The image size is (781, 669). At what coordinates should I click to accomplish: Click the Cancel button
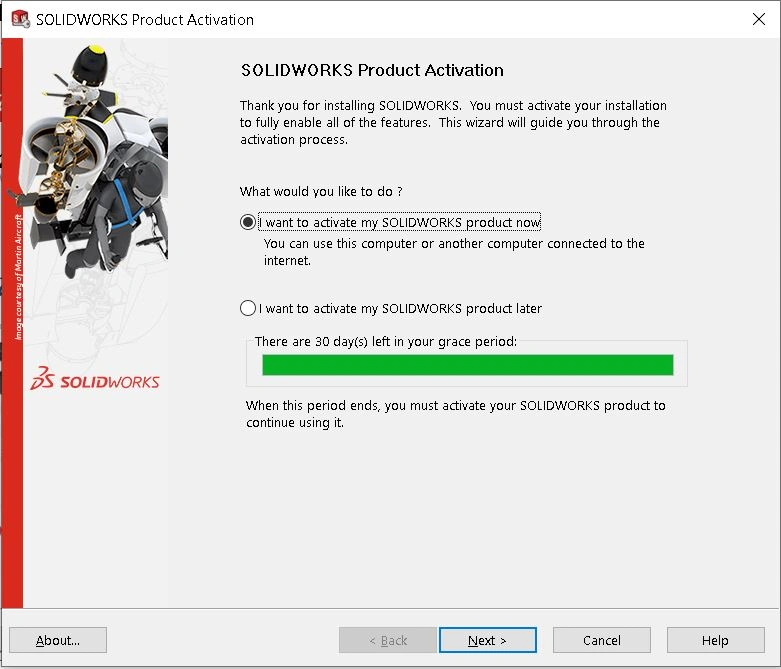(602, 640)
